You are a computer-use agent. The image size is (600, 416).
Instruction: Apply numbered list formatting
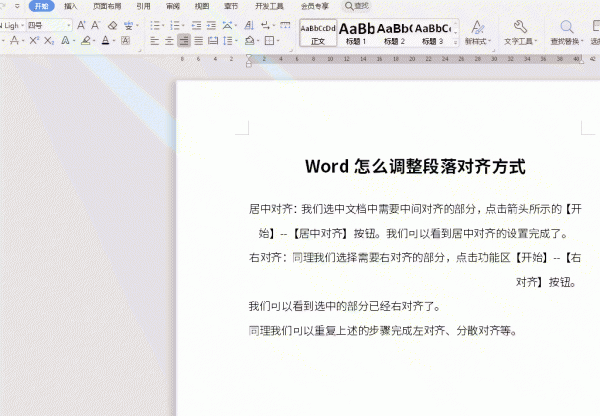174,26
